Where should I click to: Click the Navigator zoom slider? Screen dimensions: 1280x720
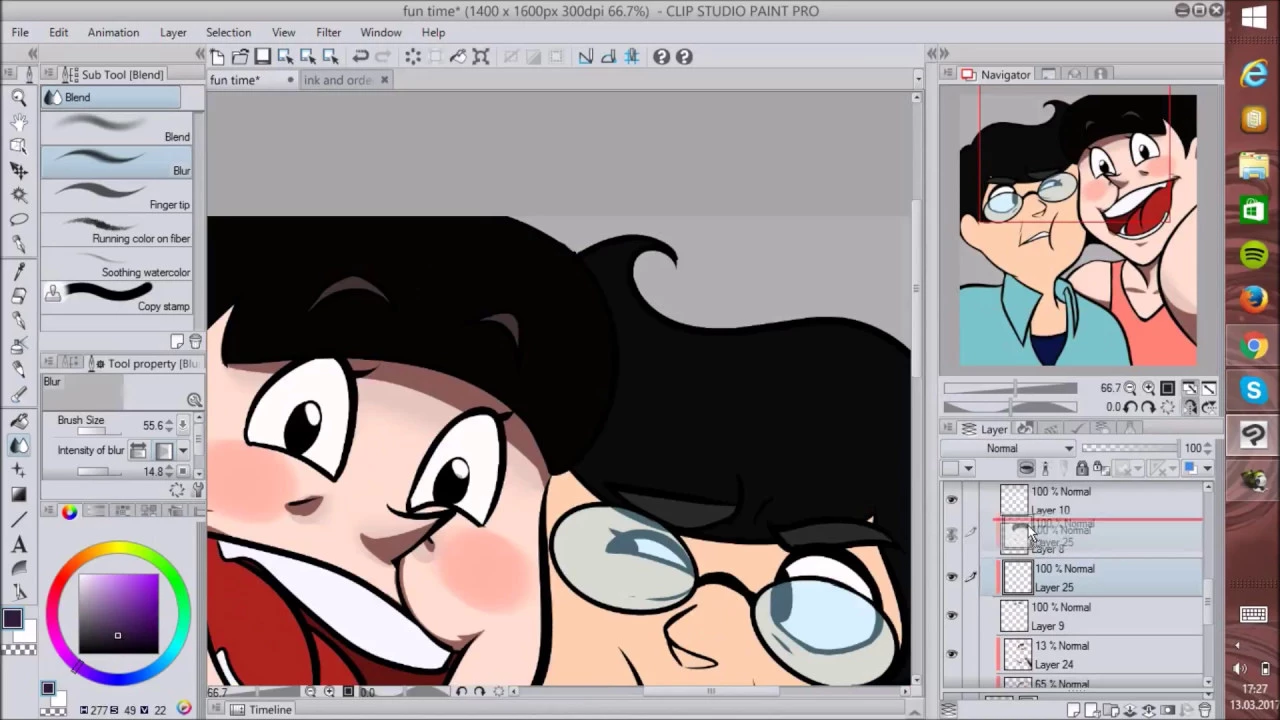[x=1010, y=388]
